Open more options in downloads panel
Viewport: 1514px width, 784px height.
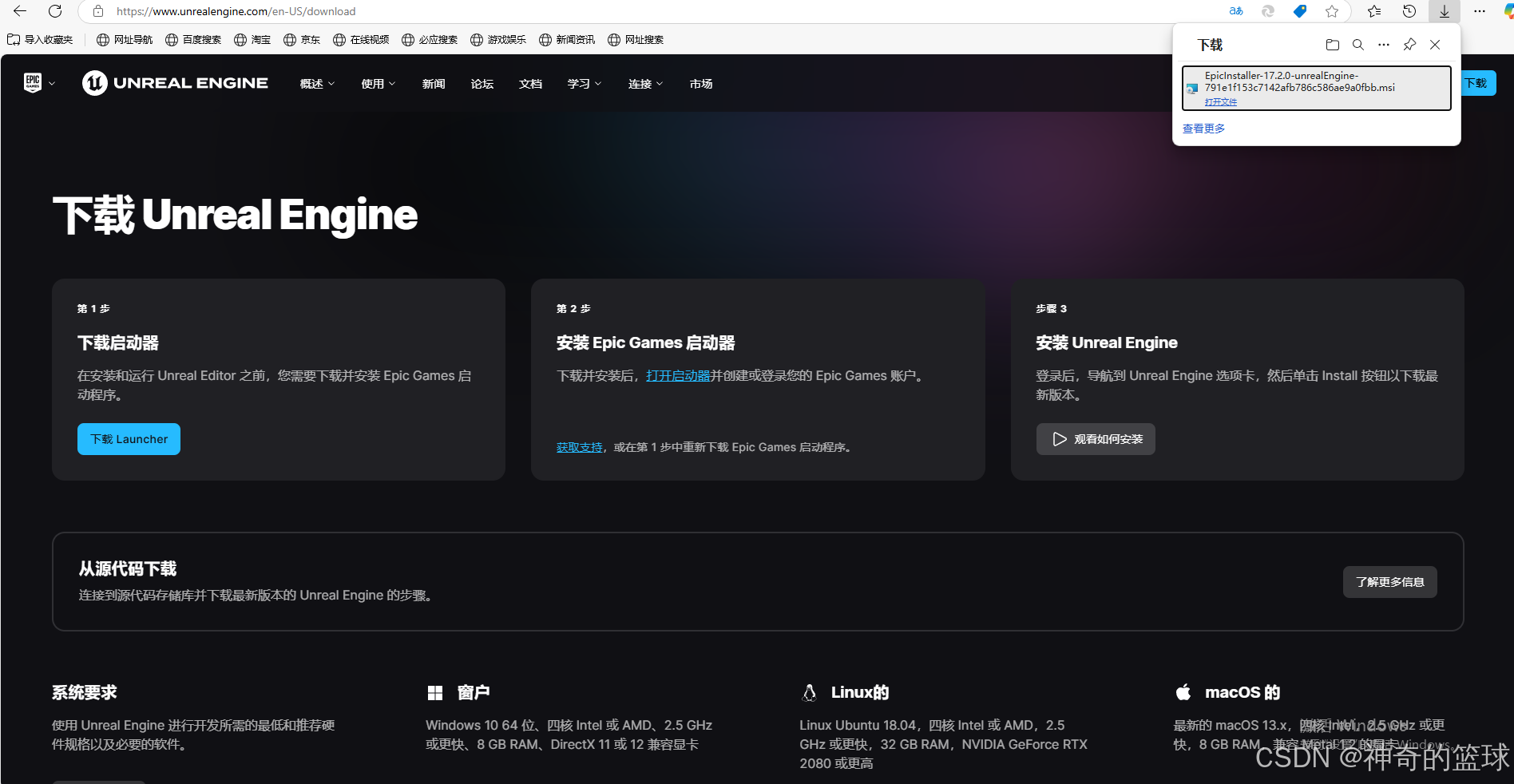click(x=1384, y=45)
